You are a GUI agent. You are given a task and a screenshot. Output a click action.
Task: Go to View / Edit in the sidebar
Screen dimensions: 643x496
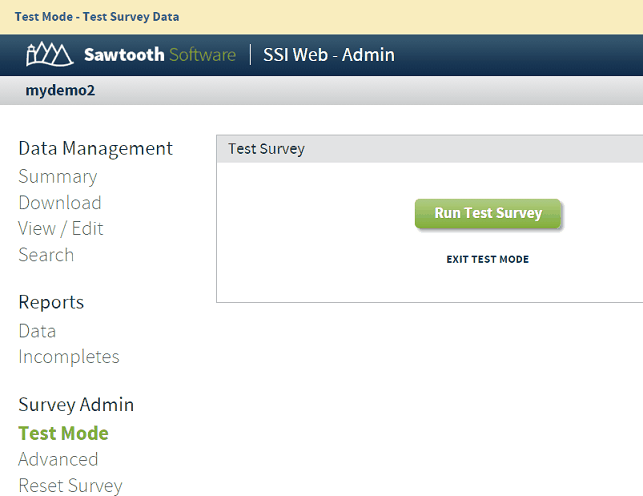coord(61,229)
